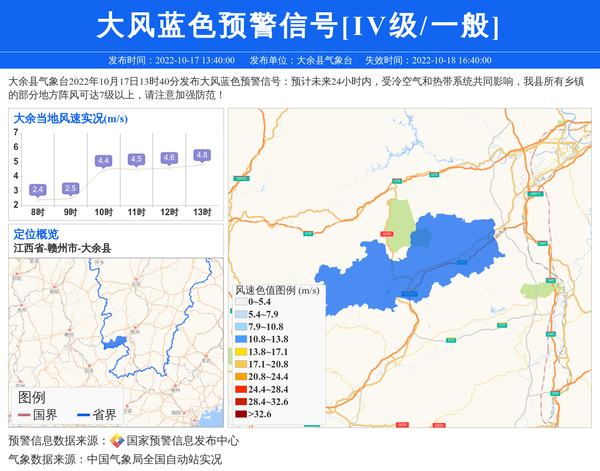The width and height of the screenshot is (600, 471).
Task: Click the 大风蓝色预警信号 title banner
Action: (299, 25)
